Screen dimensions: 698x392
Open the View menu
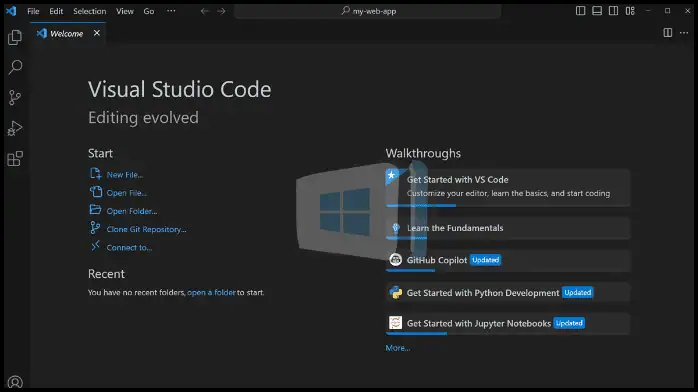125,11
